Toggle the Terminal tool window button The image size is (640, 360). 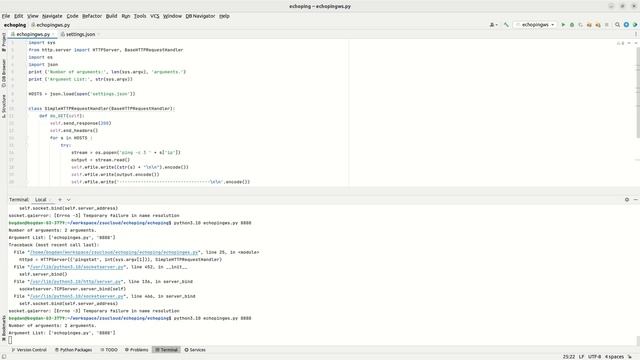point(166,350)
